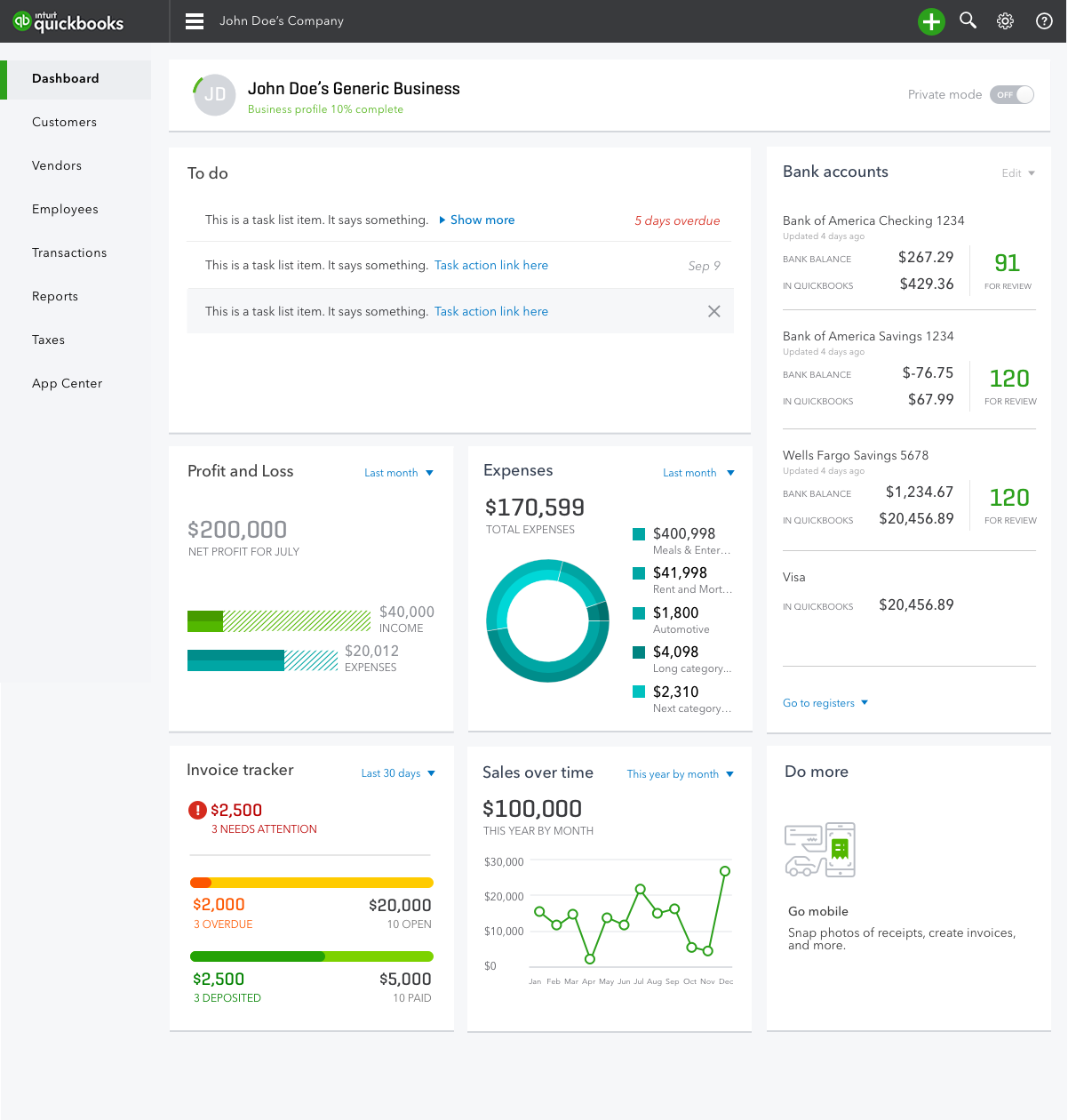Click the QuickBooks logo
Screen dimensions: 1068x1120
[68, 21]
